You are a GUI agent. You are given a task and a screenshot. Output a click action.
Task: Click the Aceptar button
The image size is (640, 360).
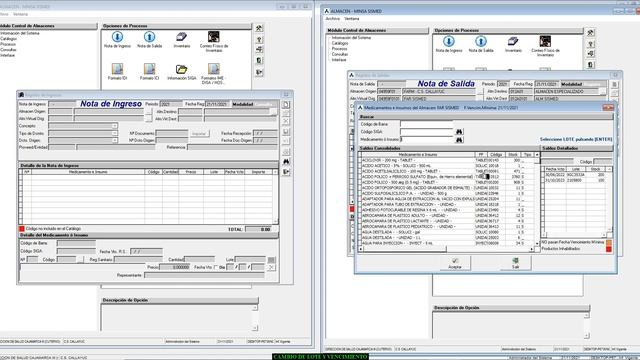(x=455, y=263)
